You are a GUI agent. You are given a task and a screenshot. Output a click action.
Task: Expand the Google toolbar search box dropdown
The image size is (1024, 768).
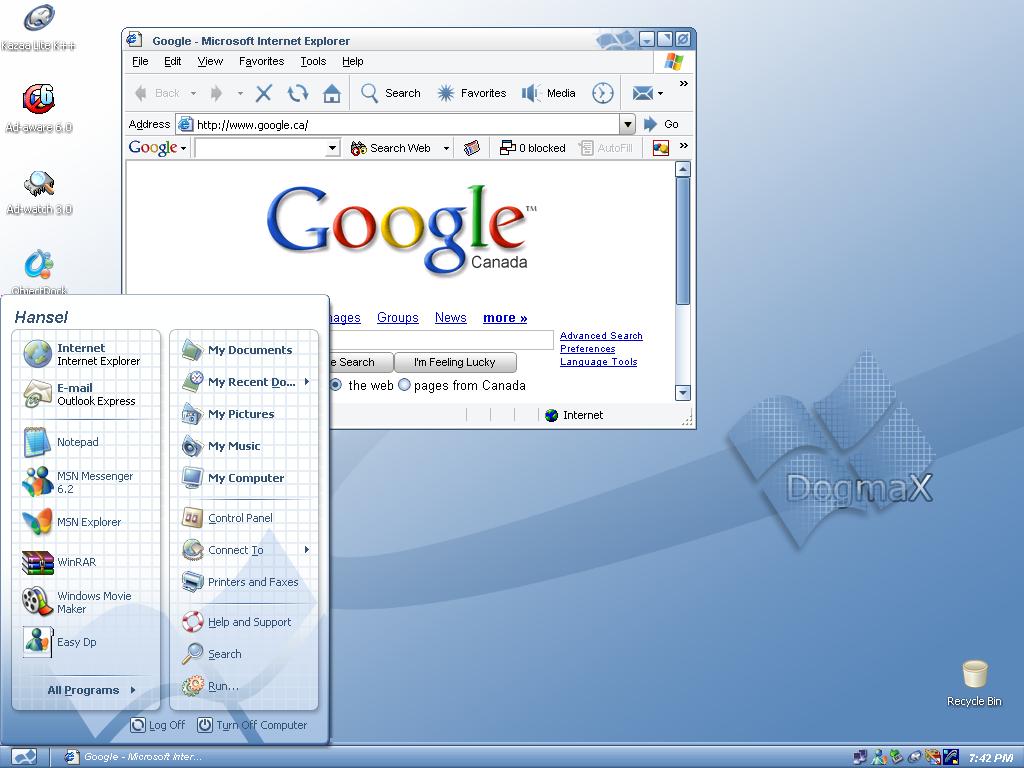332,148
